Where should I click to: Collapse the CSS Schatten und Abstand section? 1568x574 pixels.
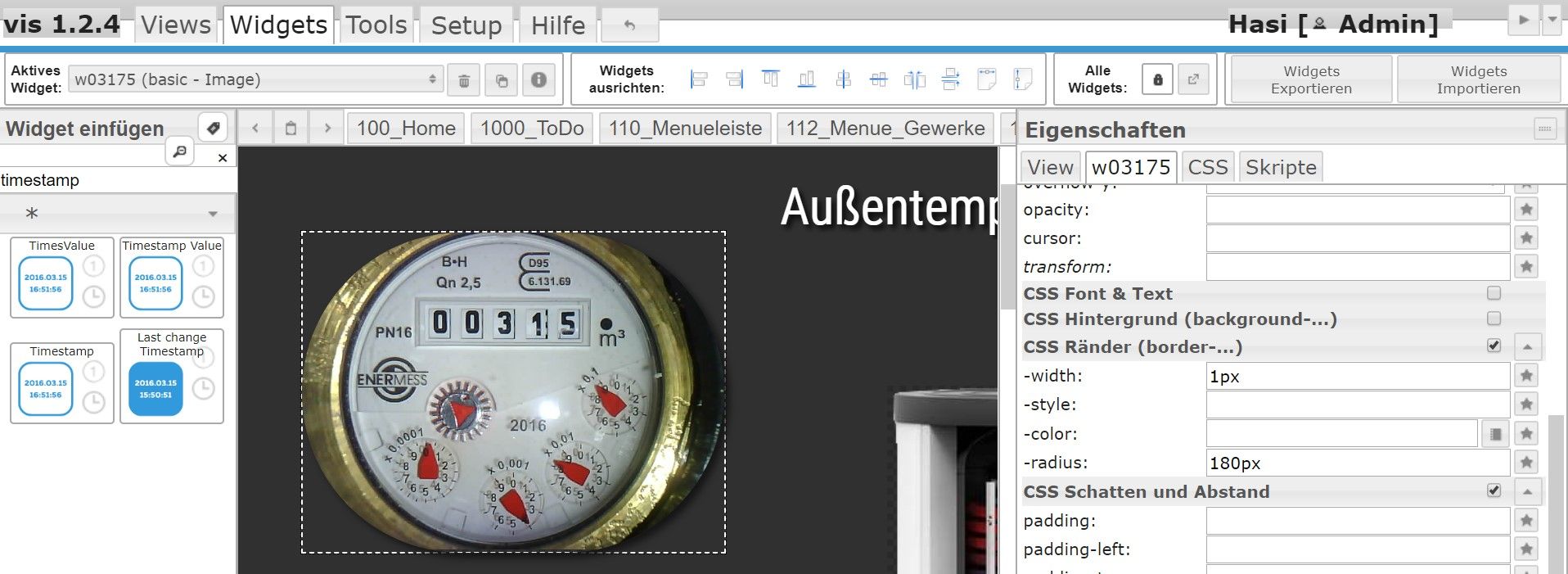click(x=1527, y=492)
